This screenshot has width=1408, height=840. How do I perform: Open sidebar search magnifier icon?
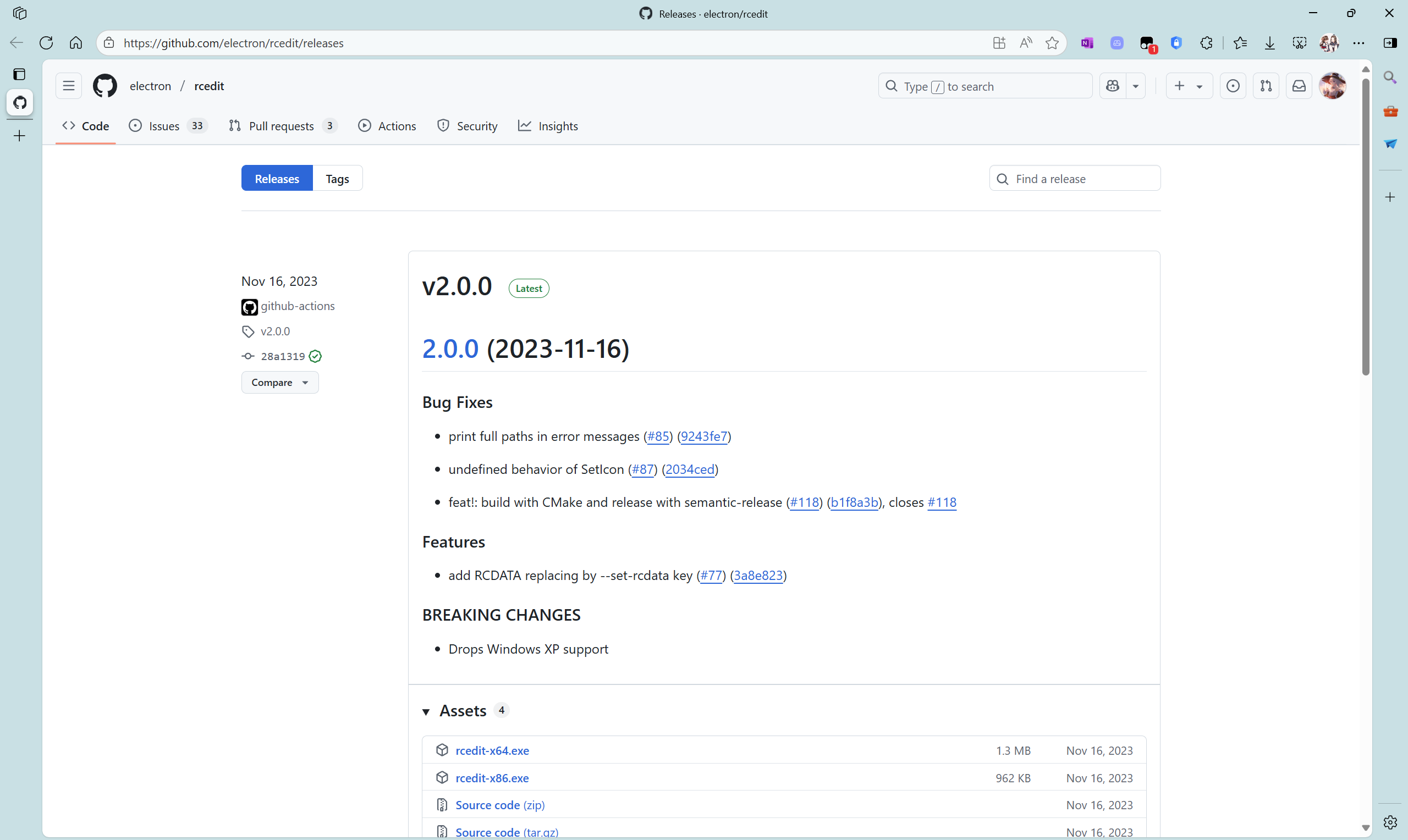pos(1390,77)
